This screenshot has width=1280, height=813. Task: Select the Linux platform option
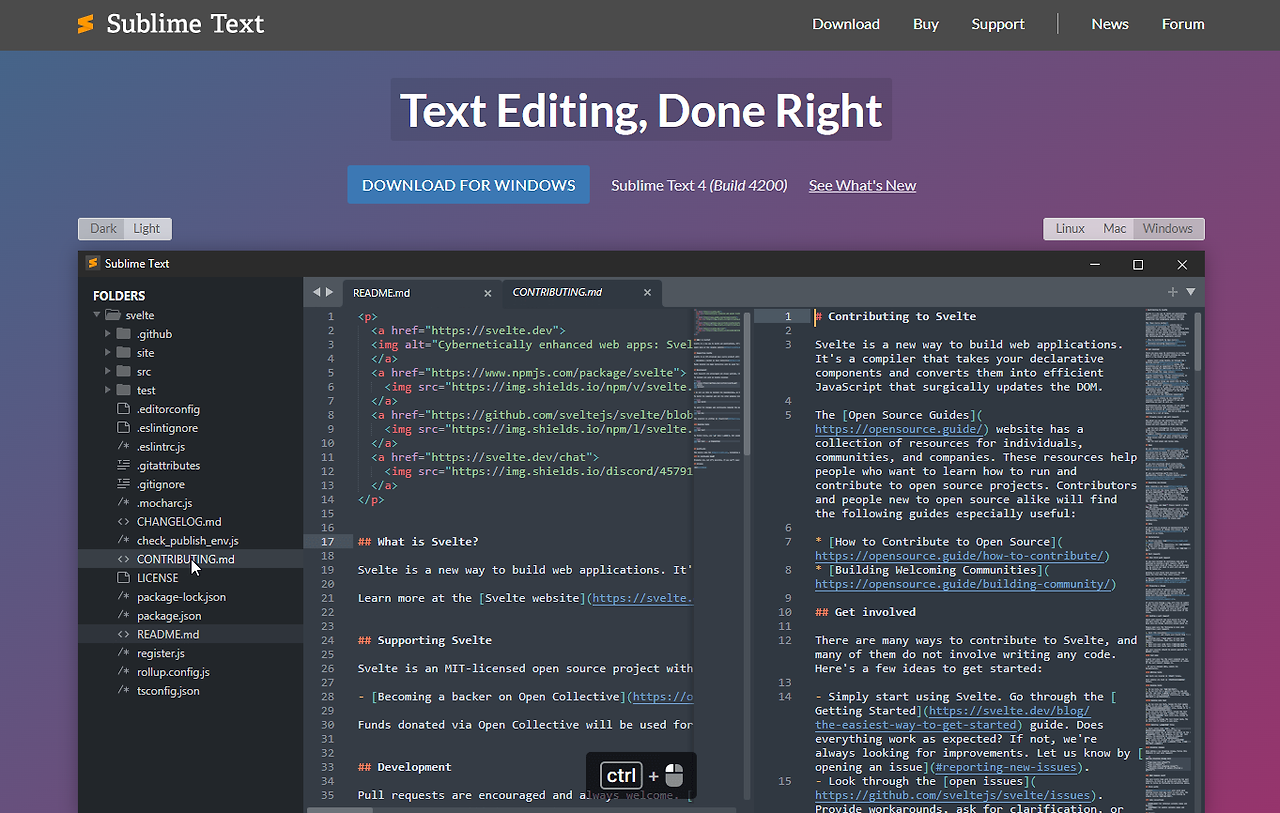(x=1070, y=229)
